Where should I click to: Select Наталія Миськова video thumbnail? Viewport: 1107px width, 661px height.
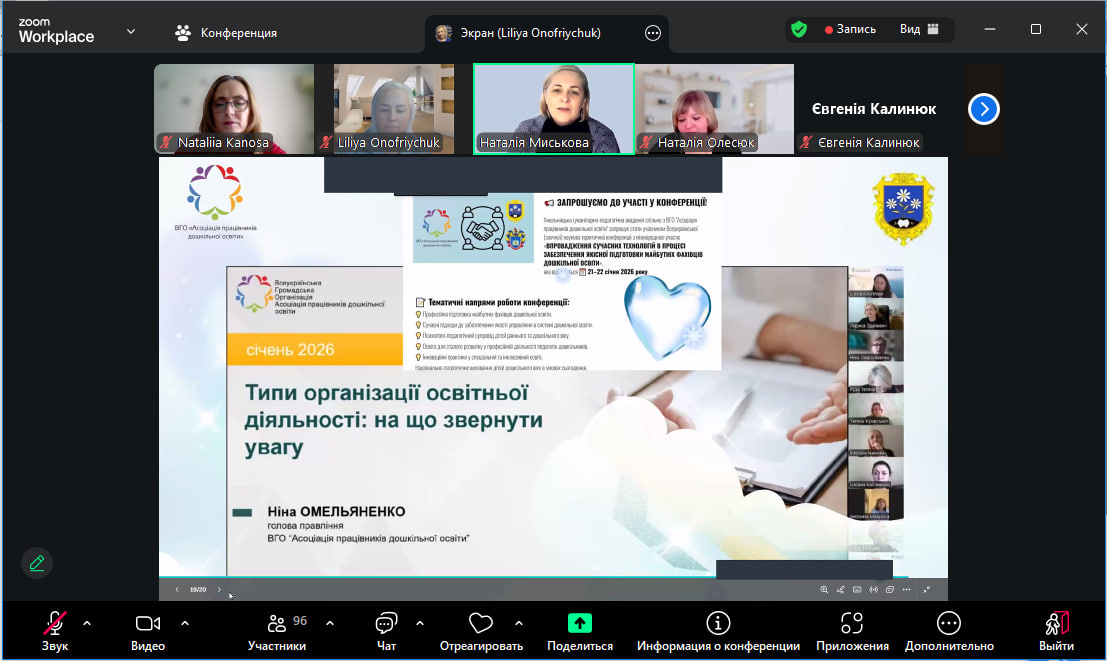pos(553,108)
